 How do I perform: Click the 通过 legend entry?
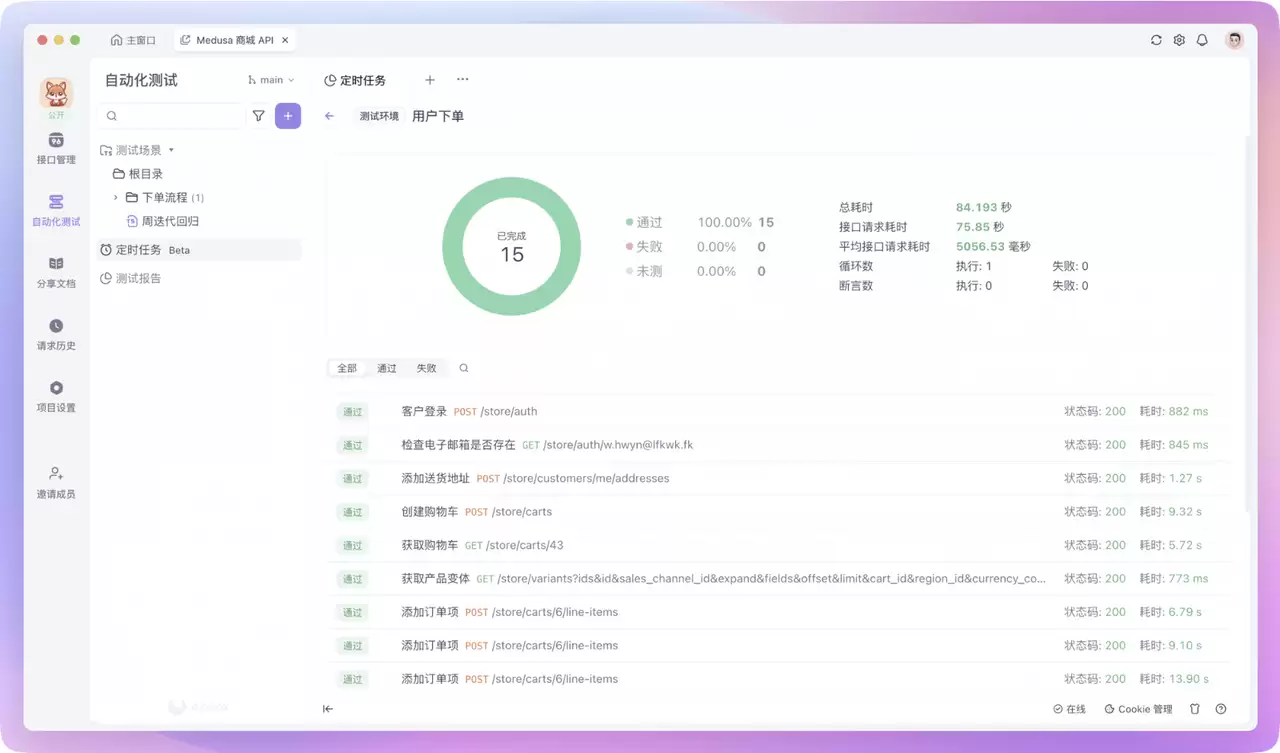point(644,223)
